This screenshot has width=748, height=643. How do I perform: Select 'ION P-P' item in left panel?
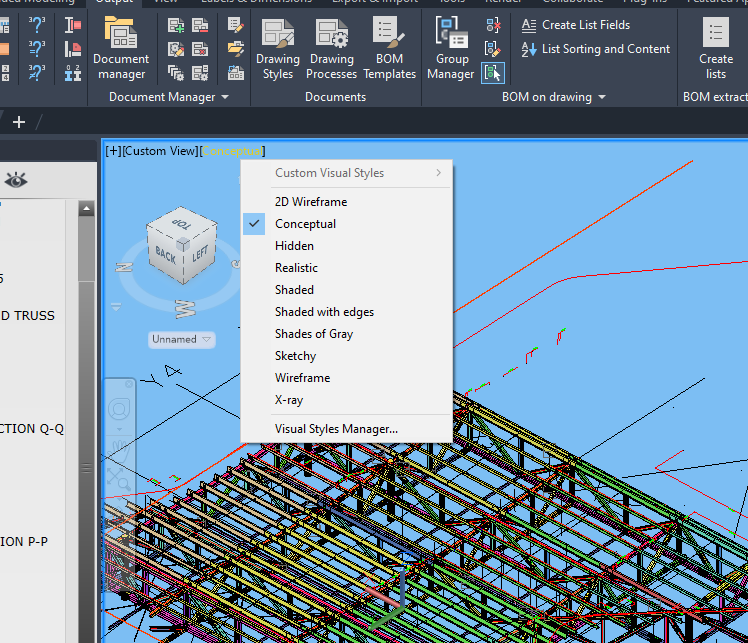click(24, 541)
